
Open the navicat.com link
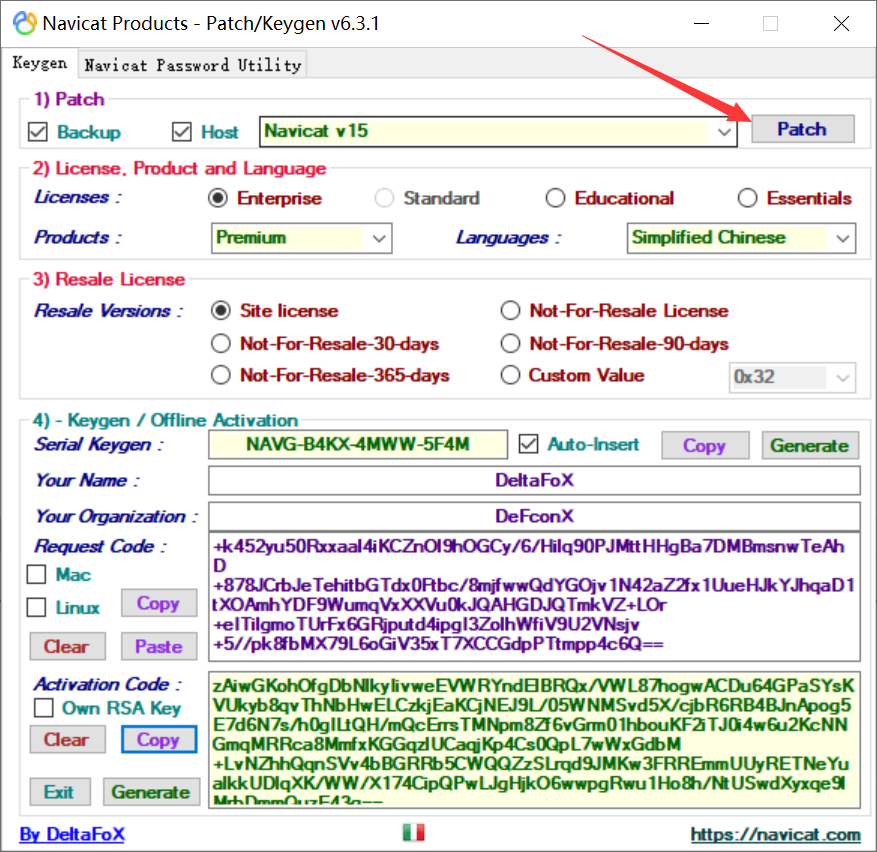point(774,834)
